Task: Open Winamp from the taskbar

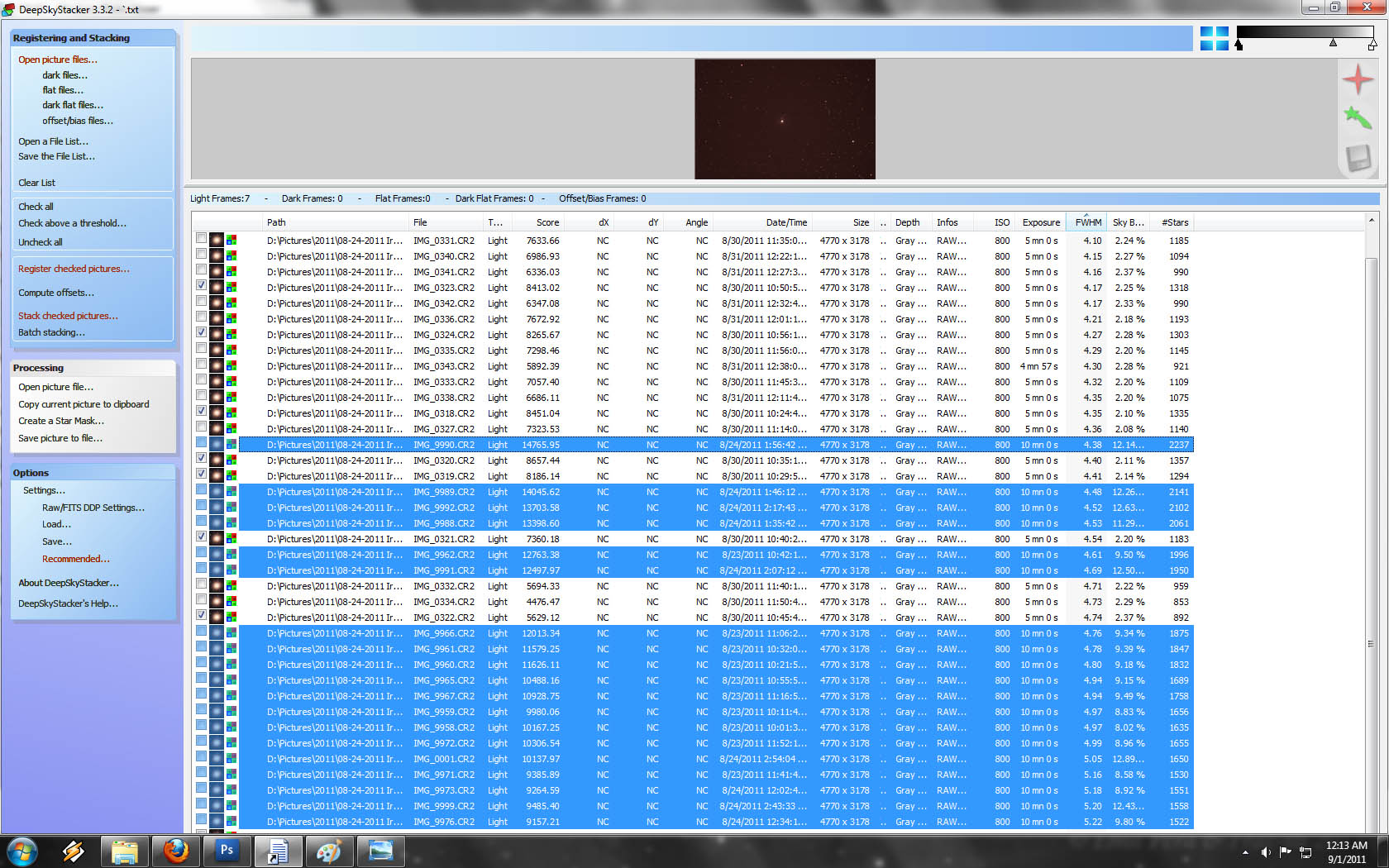Action: coord(73,851)
